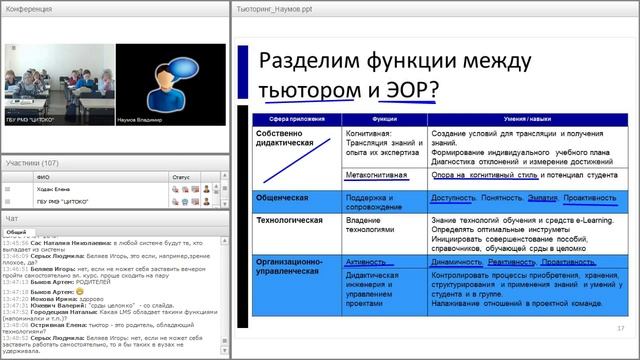640x360 pixels.
Task: Click underlined word Эмпатия on slide
Action: pyautogui.click(x=542, y=198)
